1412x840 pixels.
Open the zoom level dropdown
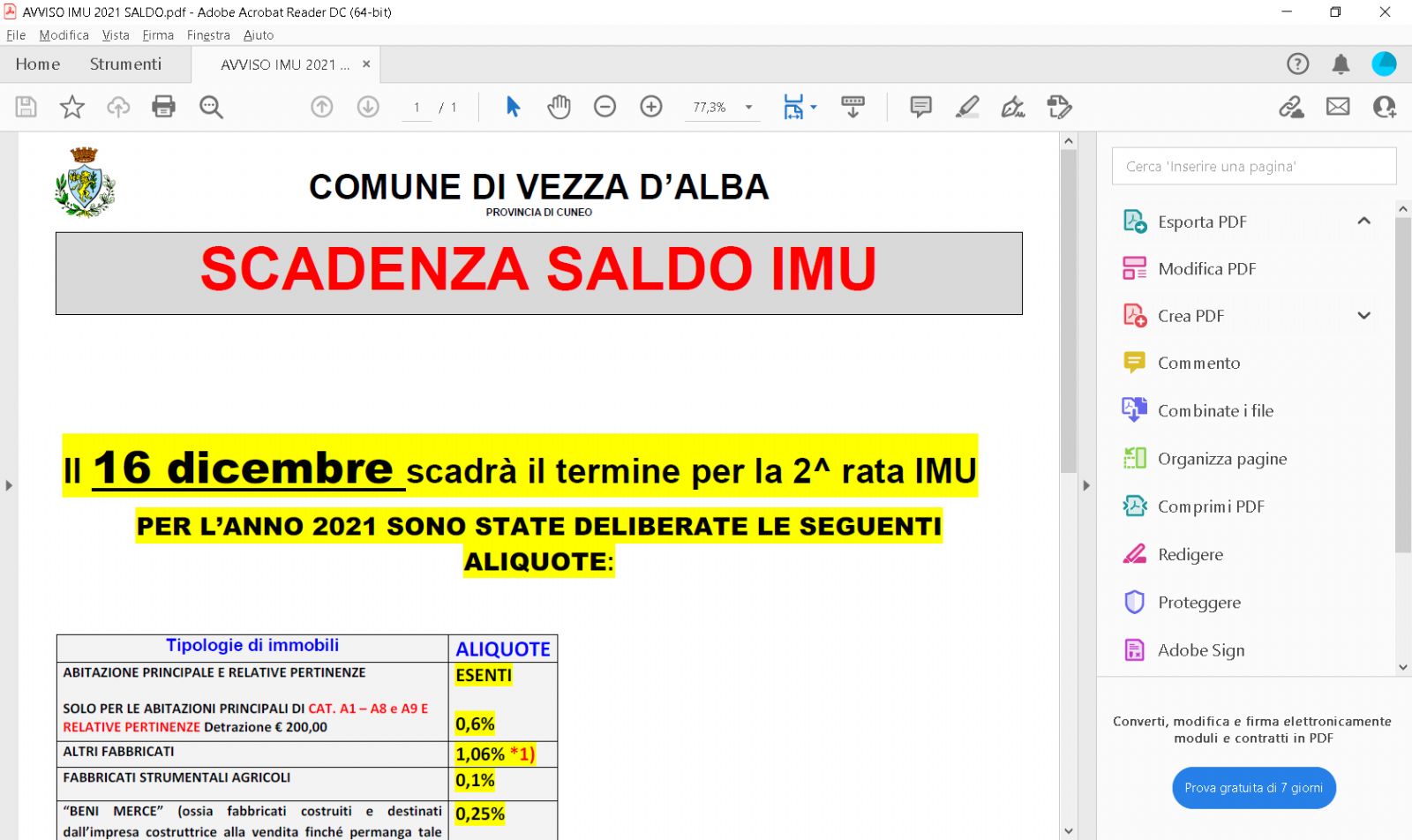point(748,108)
